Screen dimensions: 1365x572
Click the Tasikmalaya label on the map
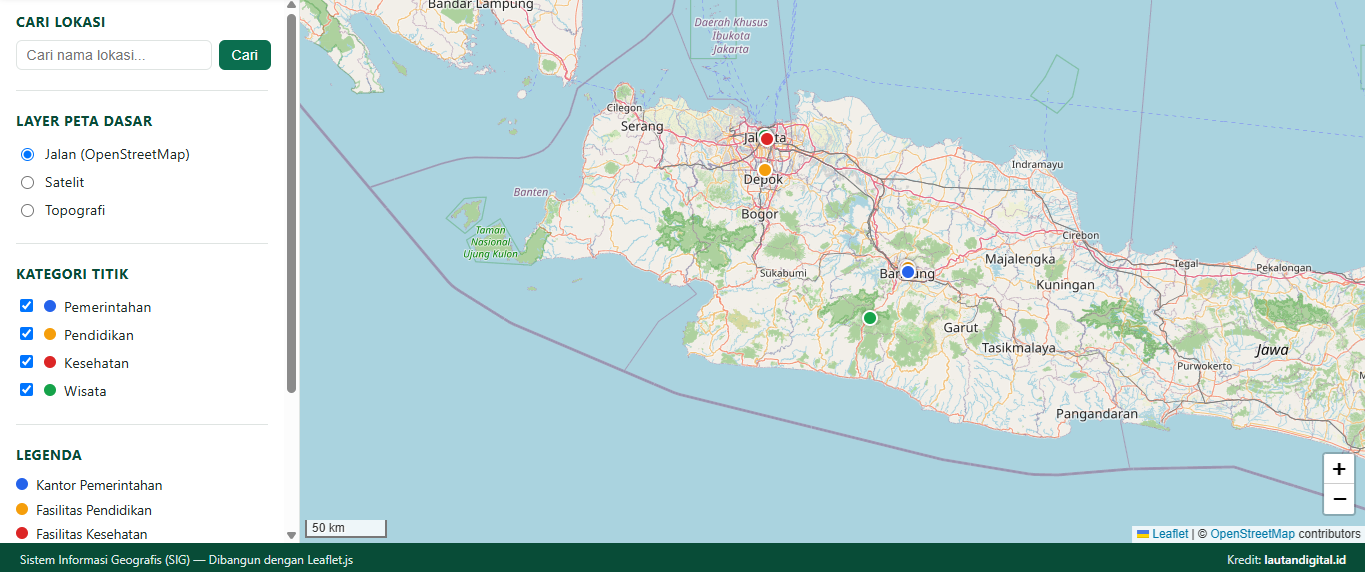[x=1019, y=348]
